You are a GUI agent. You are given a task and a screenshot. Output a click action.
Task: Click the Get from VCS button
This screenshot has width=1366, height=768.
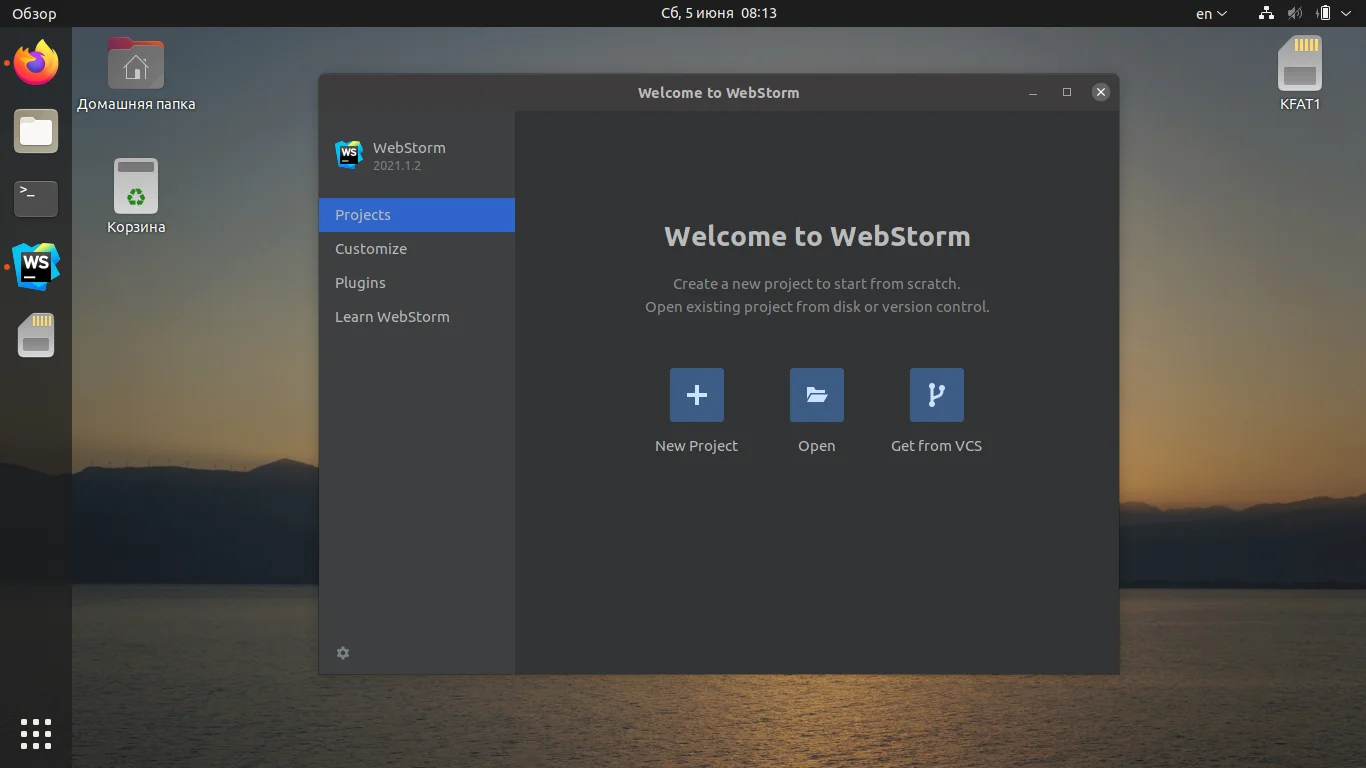coord(936,410)
